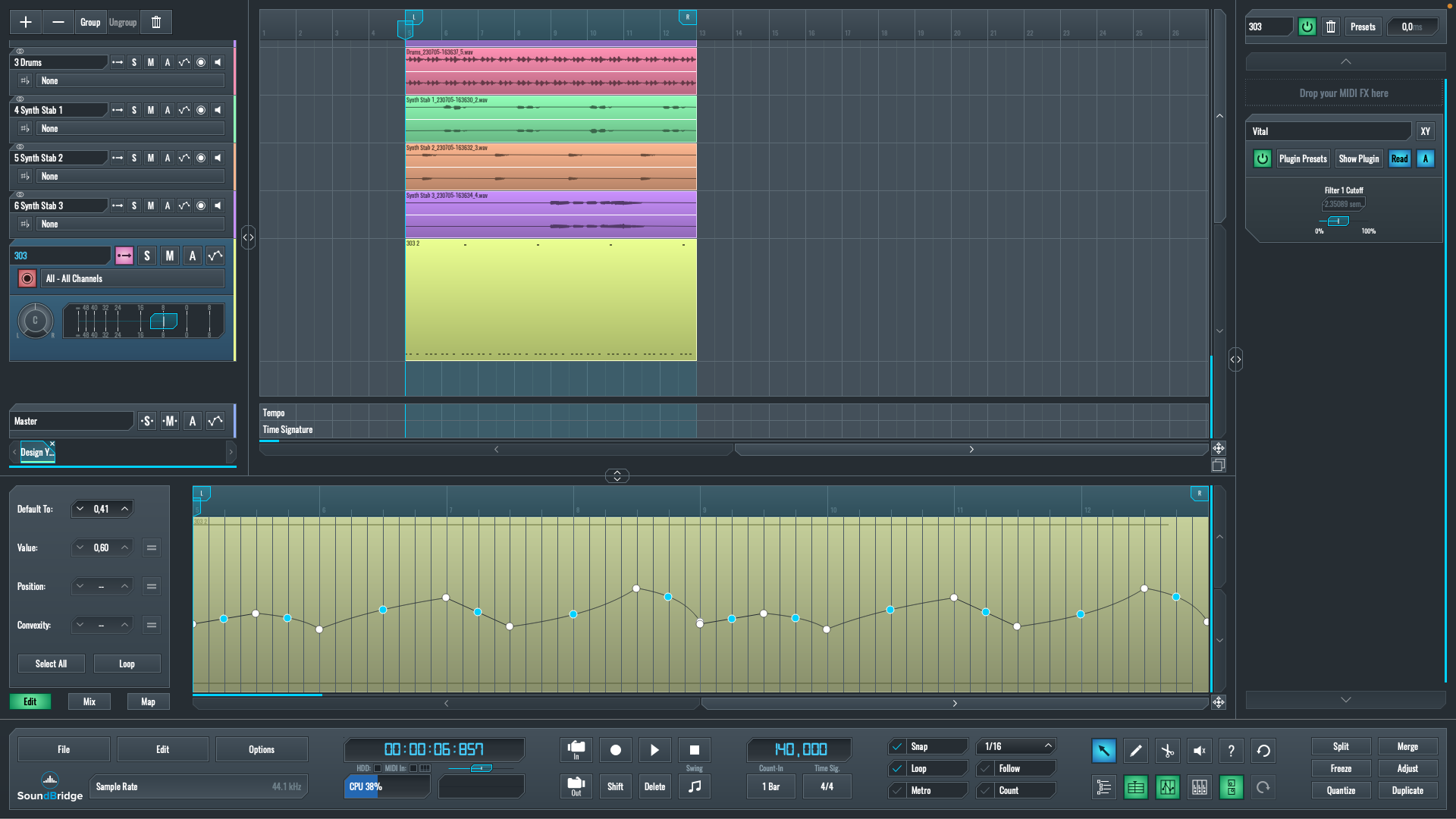Viewport: 1456px width, 819px height.
Task: Toggle the sequencer view green icon
Action: point(1135,787)
